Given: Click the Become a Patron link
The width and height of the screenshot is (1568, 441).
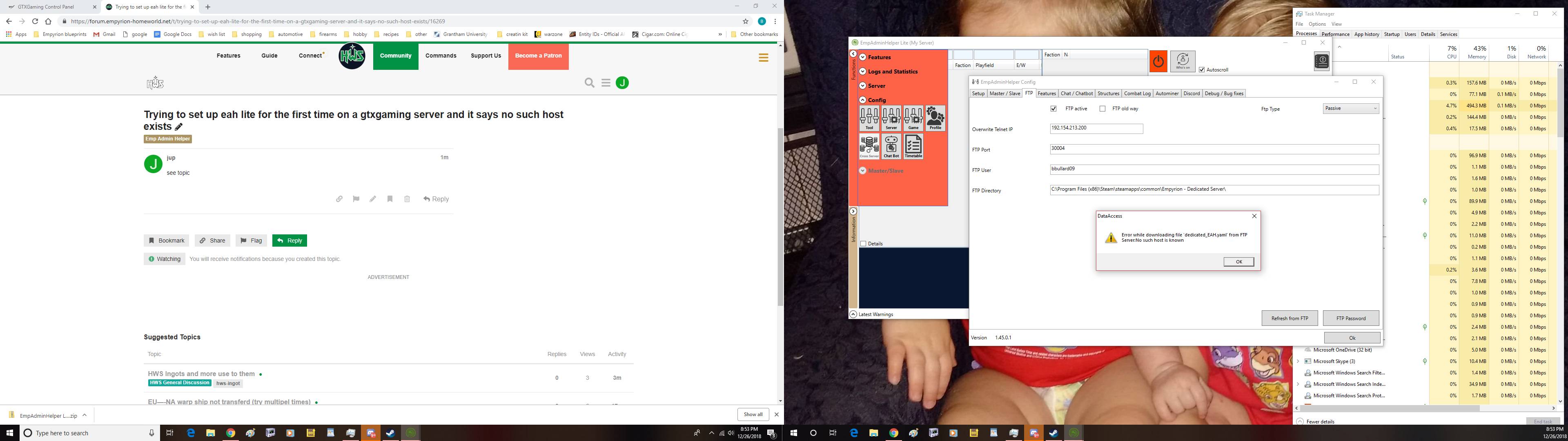Looking at the screenshot, I should 538,56.
